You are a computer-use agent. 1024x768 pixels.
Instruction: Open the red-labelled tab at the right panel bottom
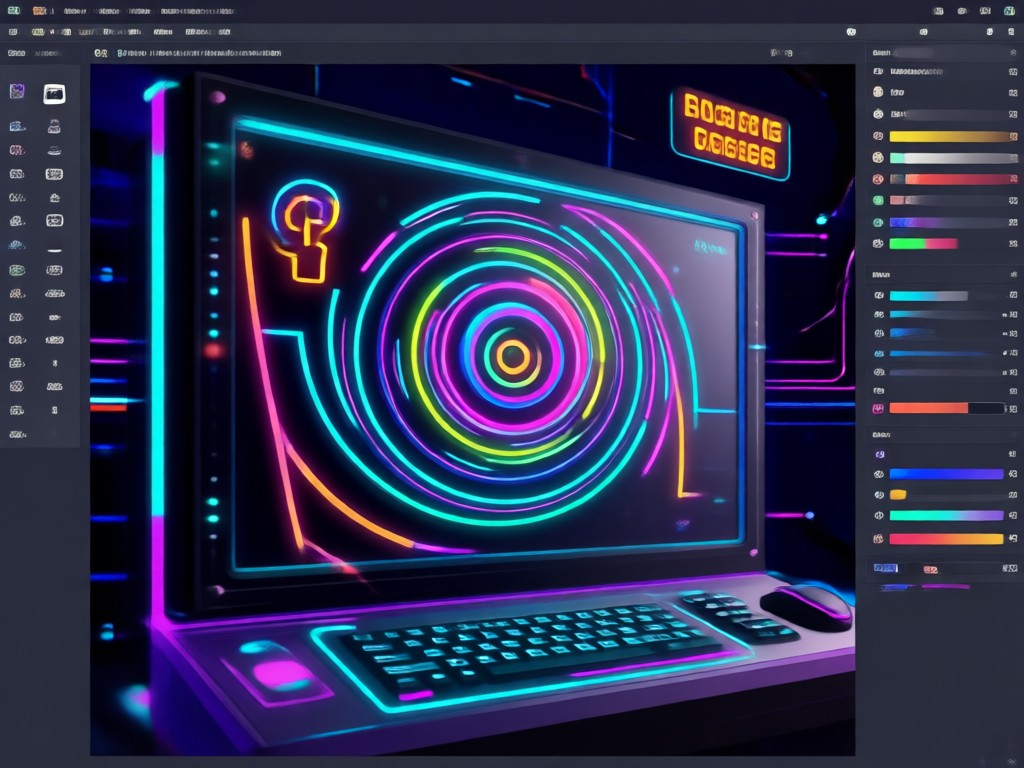(931, 569)
